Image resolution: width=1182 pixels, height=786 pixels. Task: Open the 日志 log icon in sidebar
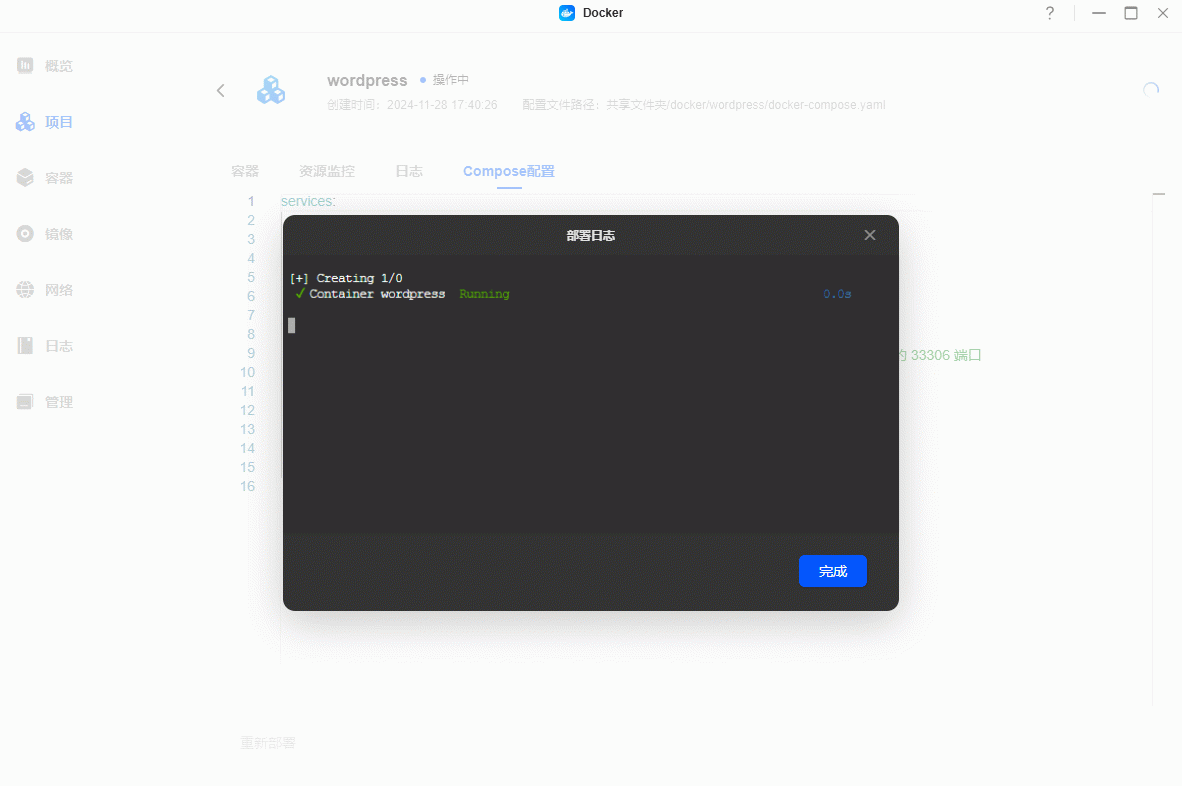click(25, 346)
